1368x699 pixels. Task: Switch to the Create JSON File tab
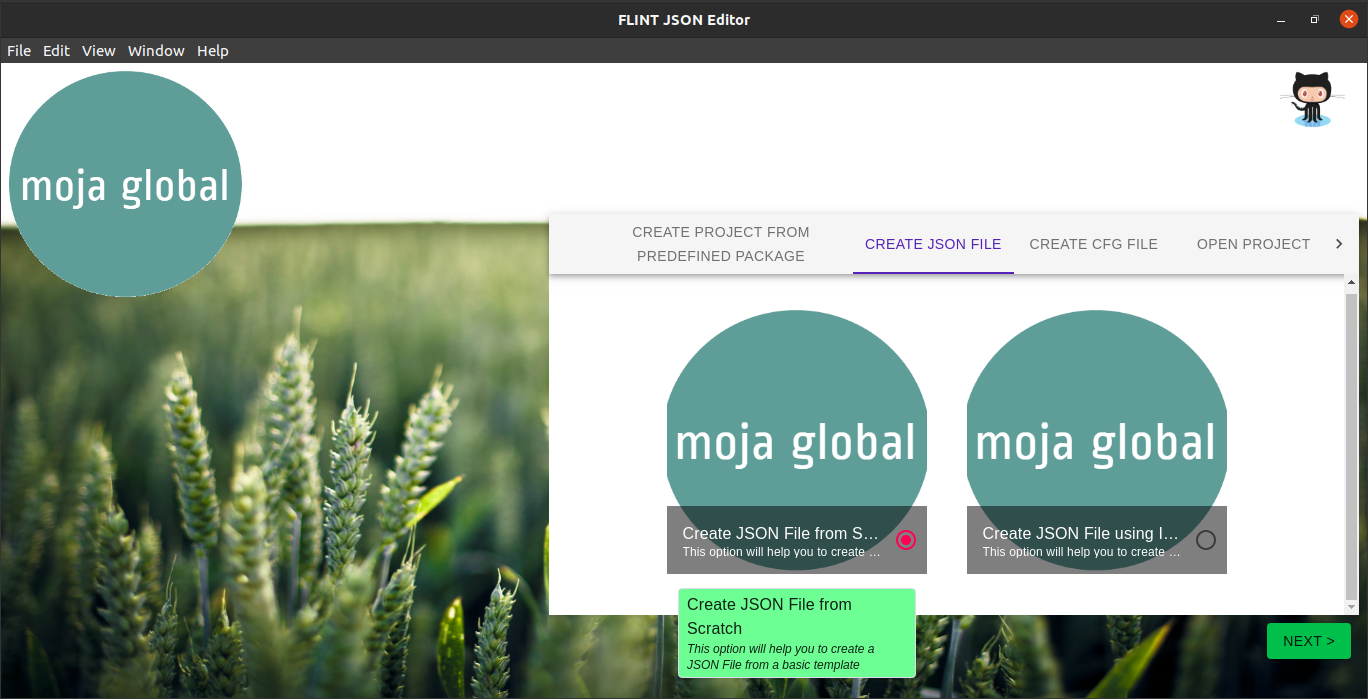point(933,244)
